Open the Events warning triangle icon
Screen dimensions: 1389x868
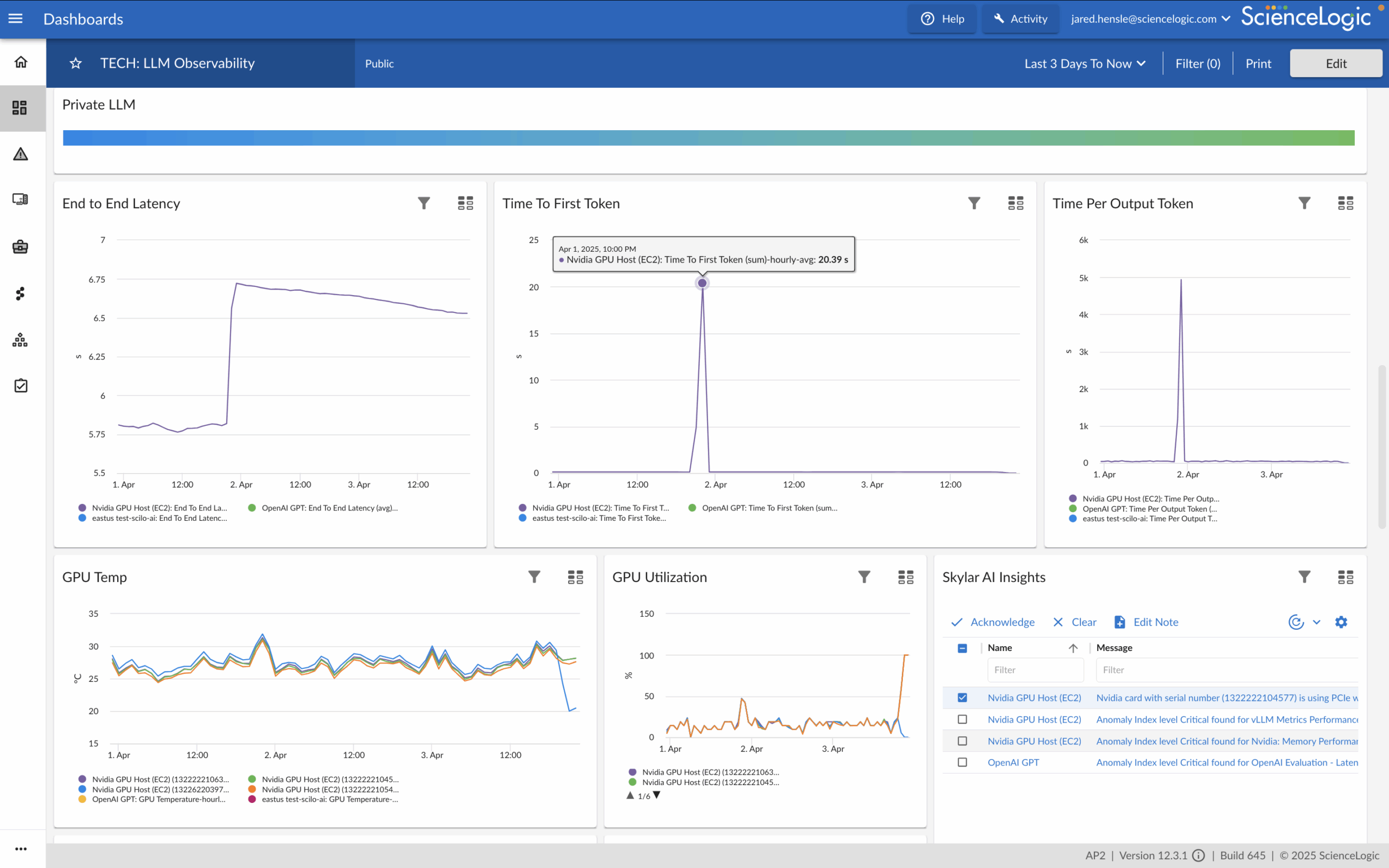click(x=21, y=154)
